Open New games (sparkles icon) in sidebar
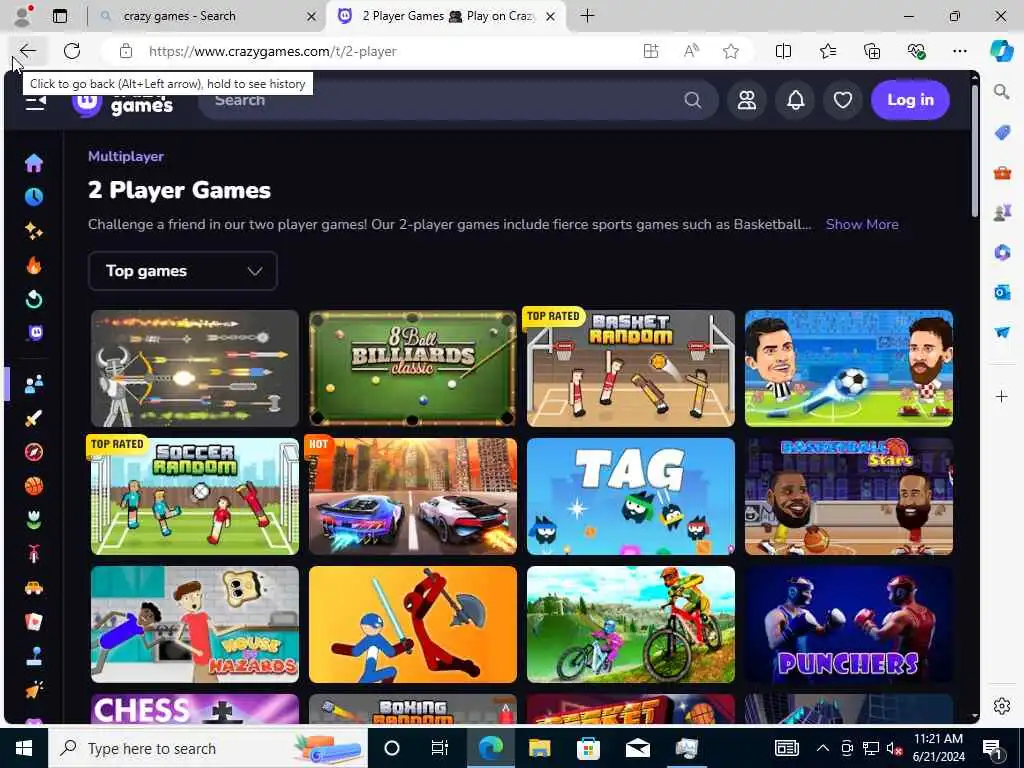Screen dimensions: 1024x768 click(x=34, y=231)
